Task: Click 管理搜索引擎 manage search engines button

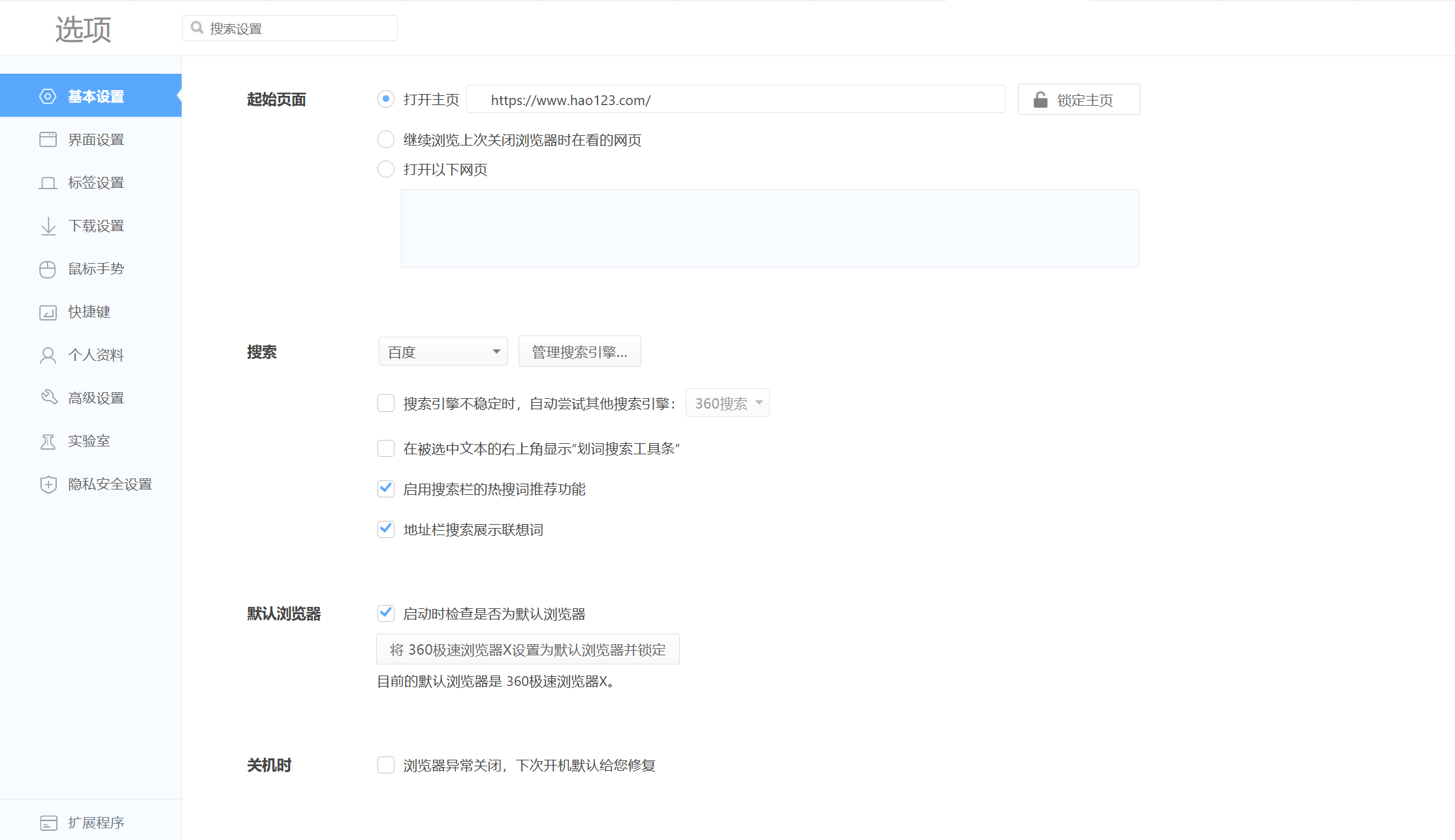Action: coord(579,352)
